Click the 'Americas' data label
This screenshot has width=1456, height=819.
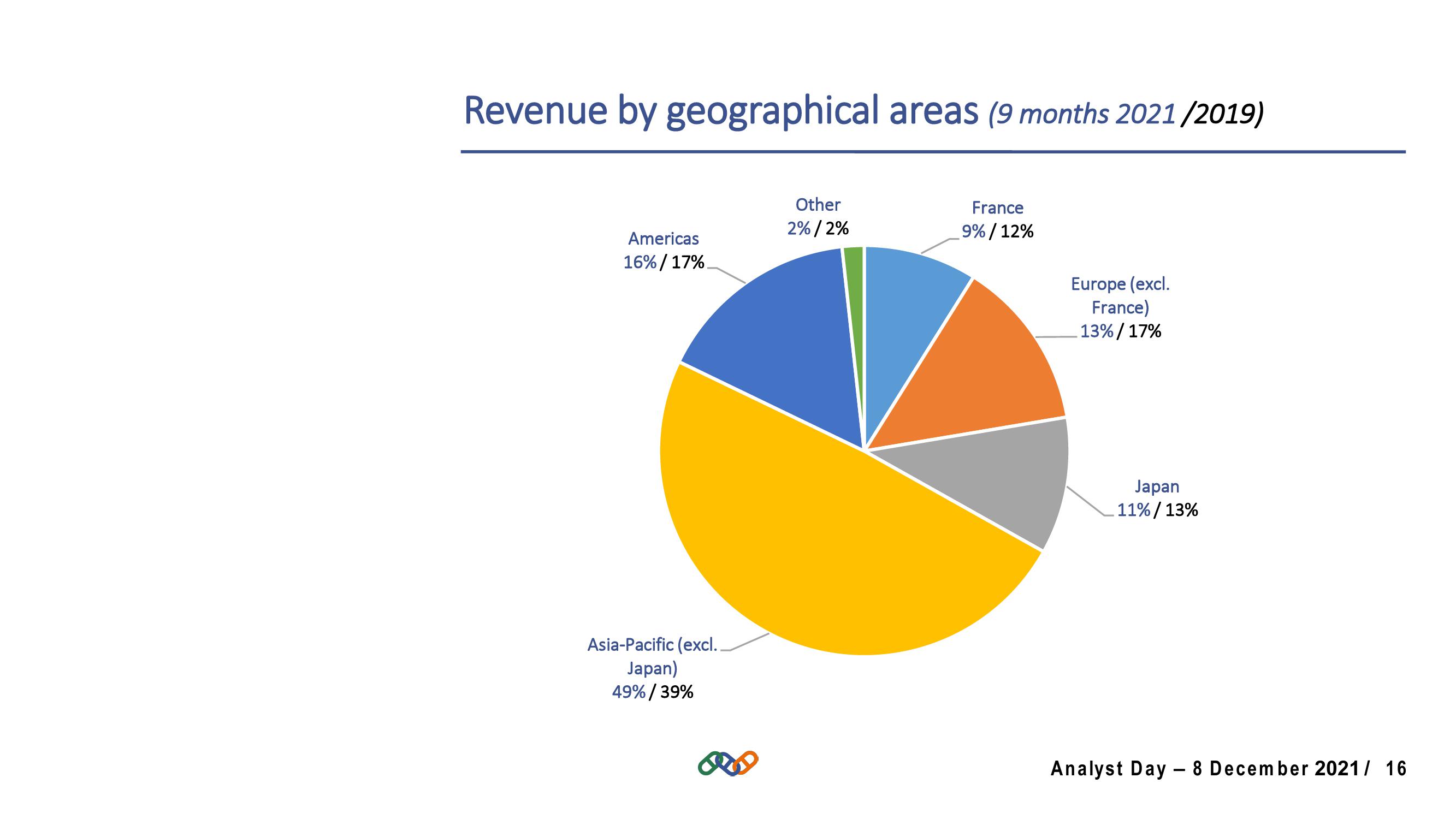[x=664, y=239]
